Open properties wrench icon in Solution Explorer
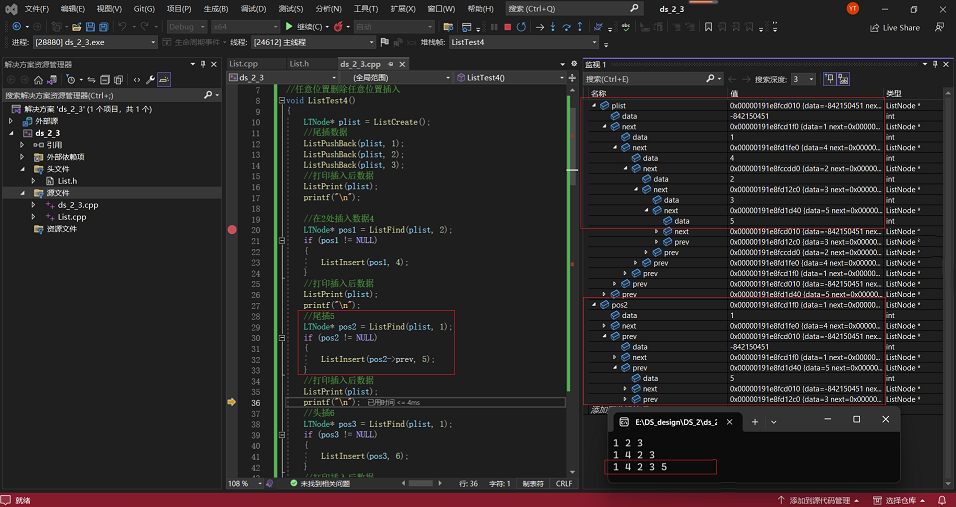 coord(150,79)
